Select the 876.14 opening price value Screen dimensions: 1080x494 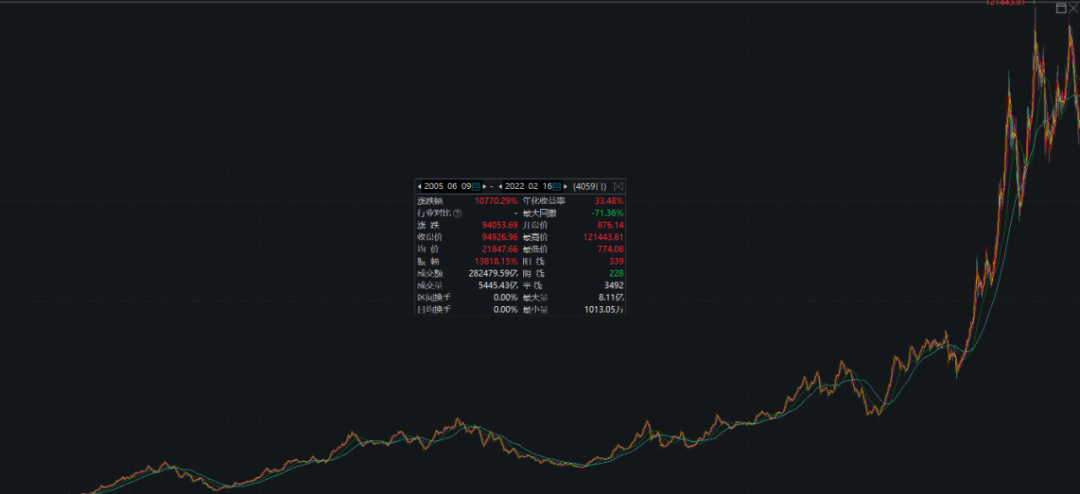pos(610,225)
